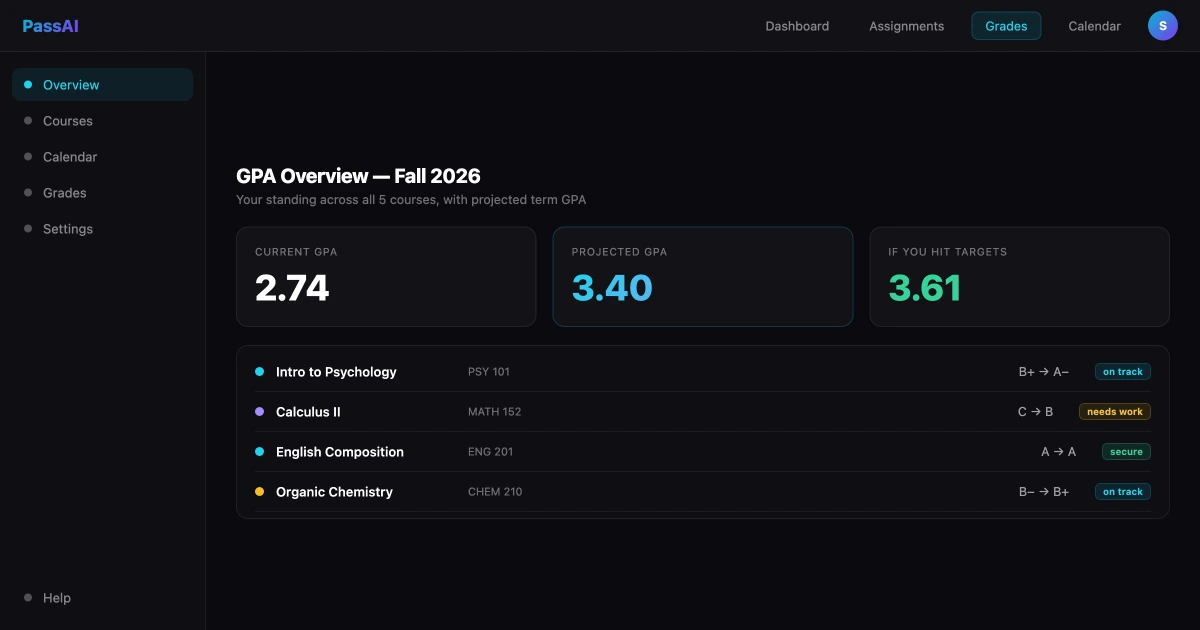Click the CHEM 210 course code

pos(495,492)
